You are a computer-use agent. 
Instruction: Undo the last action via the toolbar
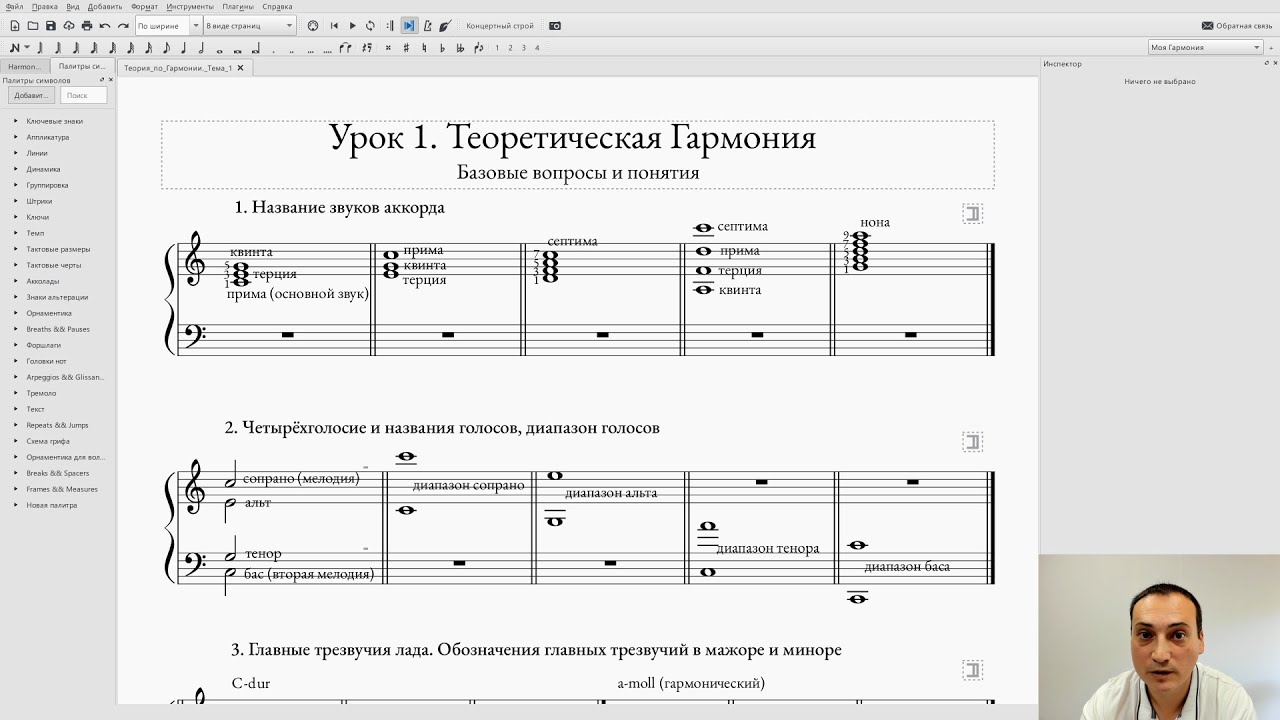(x=105, y=26)
